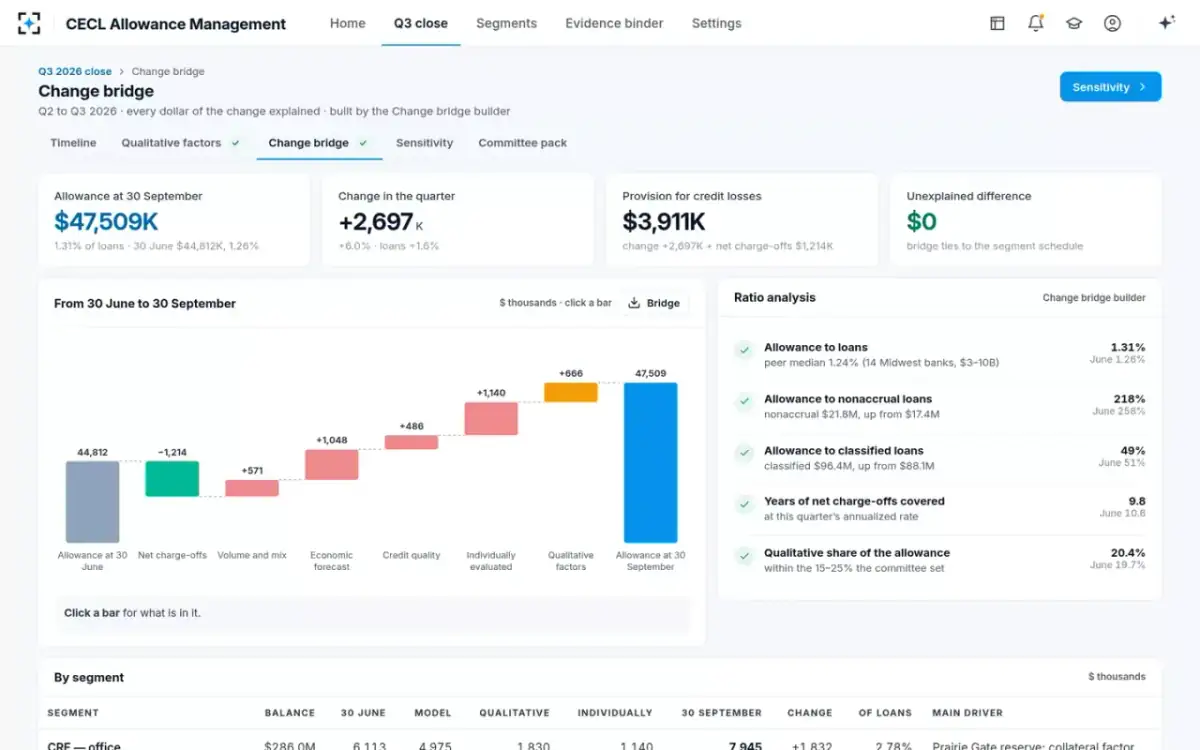Screen dimensions: 1200x750
Task: Click the Allowance to nonaccrual loans row
Action: 940,406
